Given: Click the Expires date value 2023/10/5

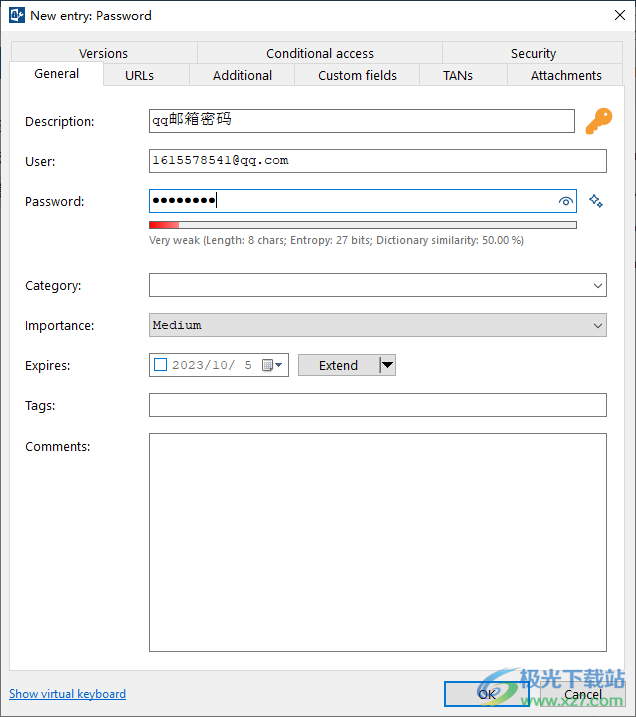Looking at the screenshot, I should click(x=212, y=365).
